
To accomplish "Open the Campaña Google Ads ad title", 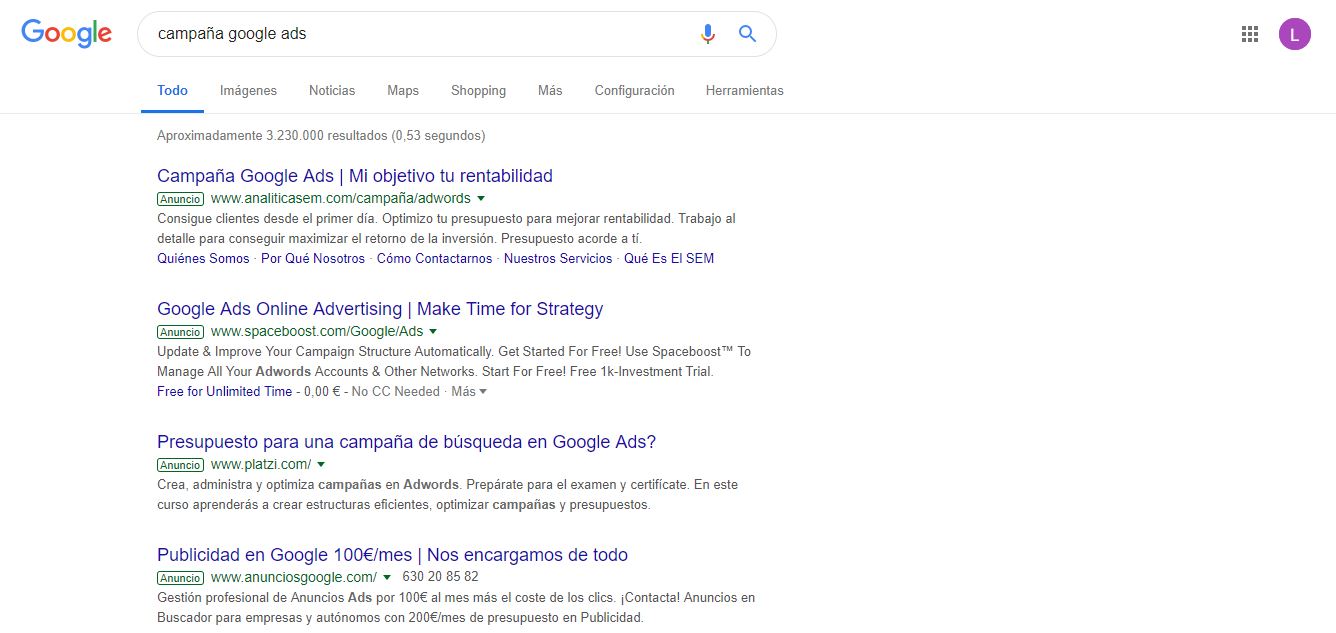I will (355, 176).
